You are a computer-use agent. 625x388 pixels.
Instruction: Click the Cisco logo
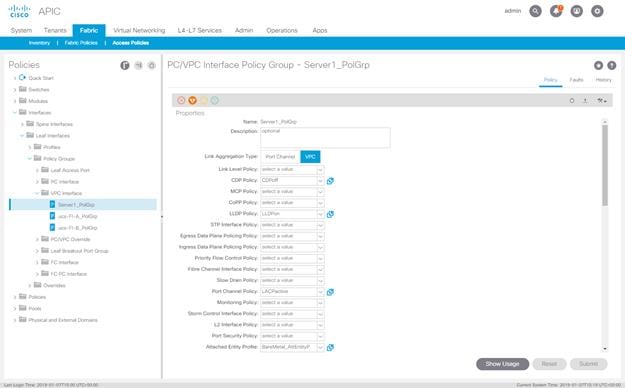(x=19, y=11)
